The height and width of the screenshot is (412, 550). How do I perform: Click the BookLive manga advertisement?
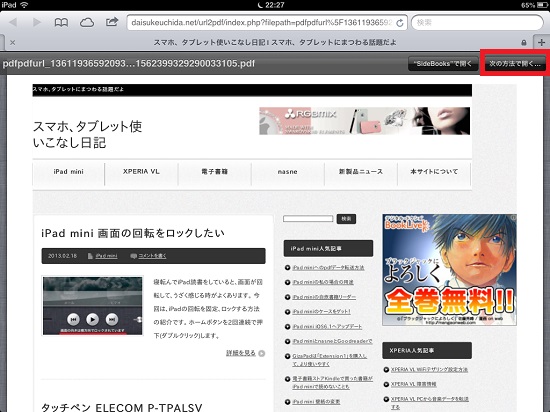tap(449, 270)
